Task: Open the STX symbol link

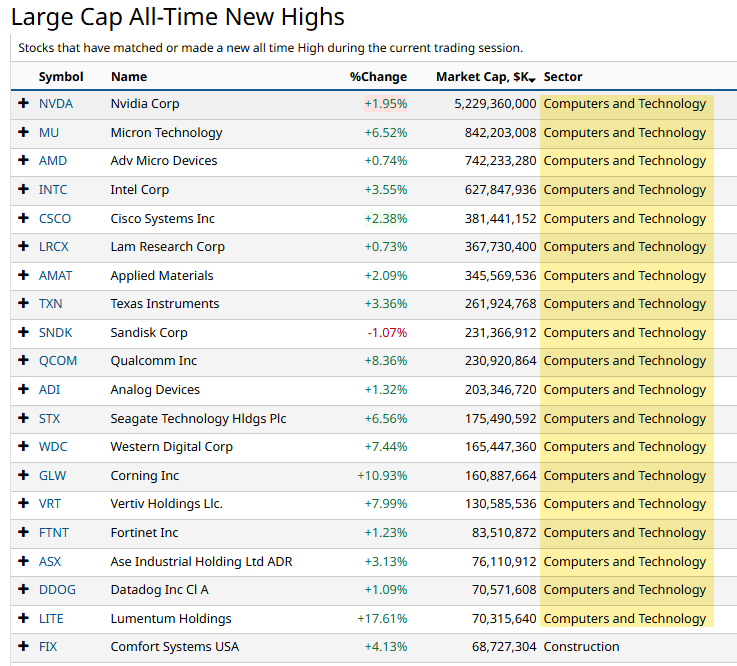Action: pos(49,418)
